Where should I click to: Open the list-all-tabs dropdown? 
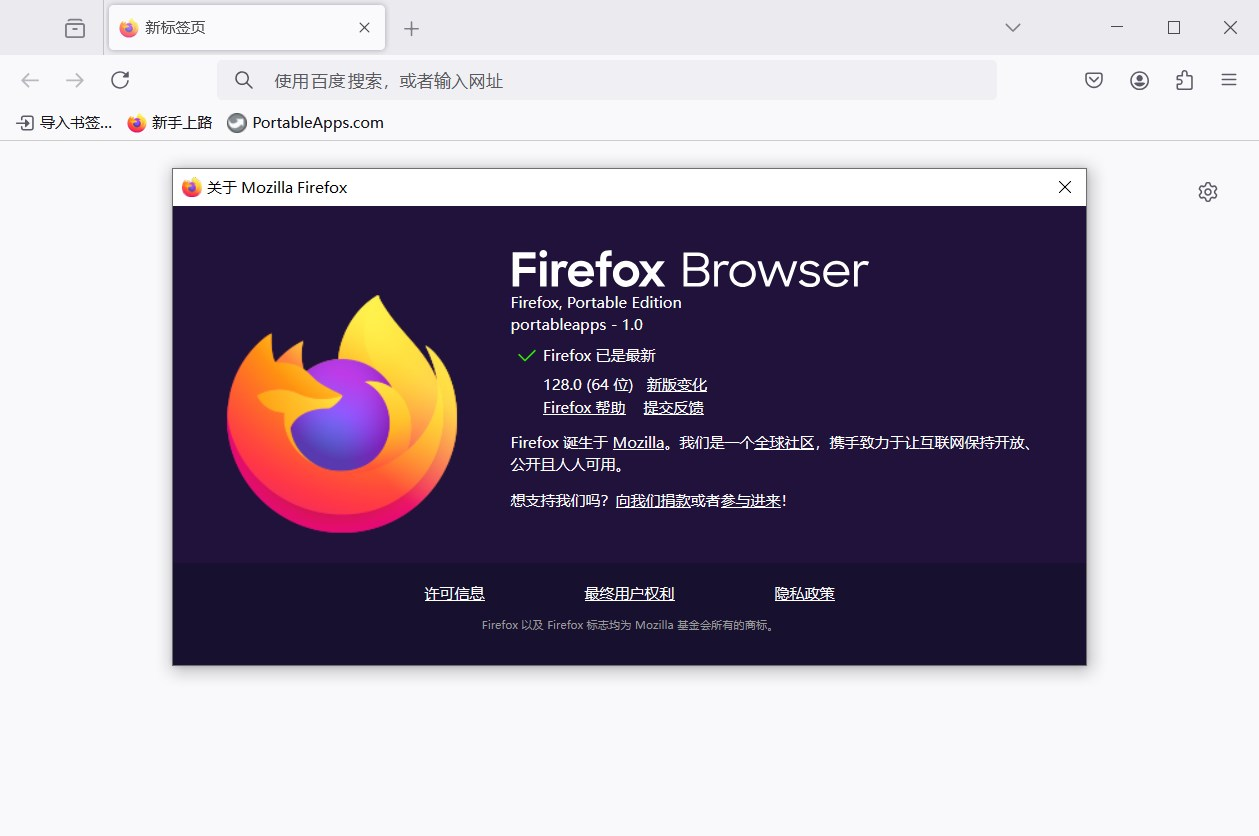(1012, 27)
